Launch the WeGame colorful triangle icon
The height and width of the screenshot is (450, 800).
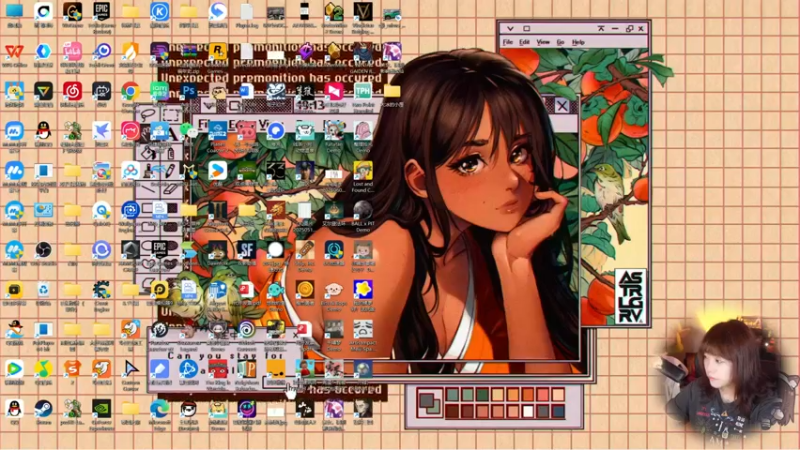pyautogui.click(x=43, y=91)
